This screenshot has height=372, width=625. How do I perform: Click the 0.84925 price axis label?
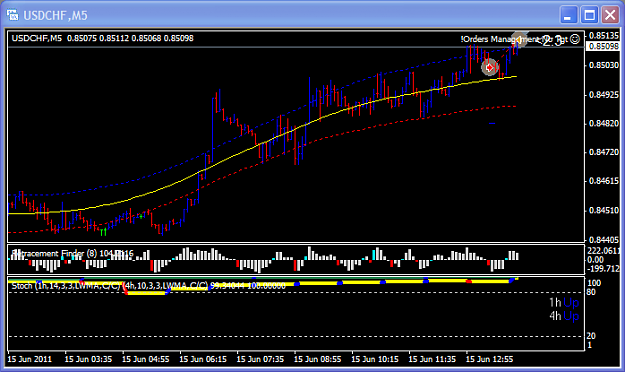604,95
